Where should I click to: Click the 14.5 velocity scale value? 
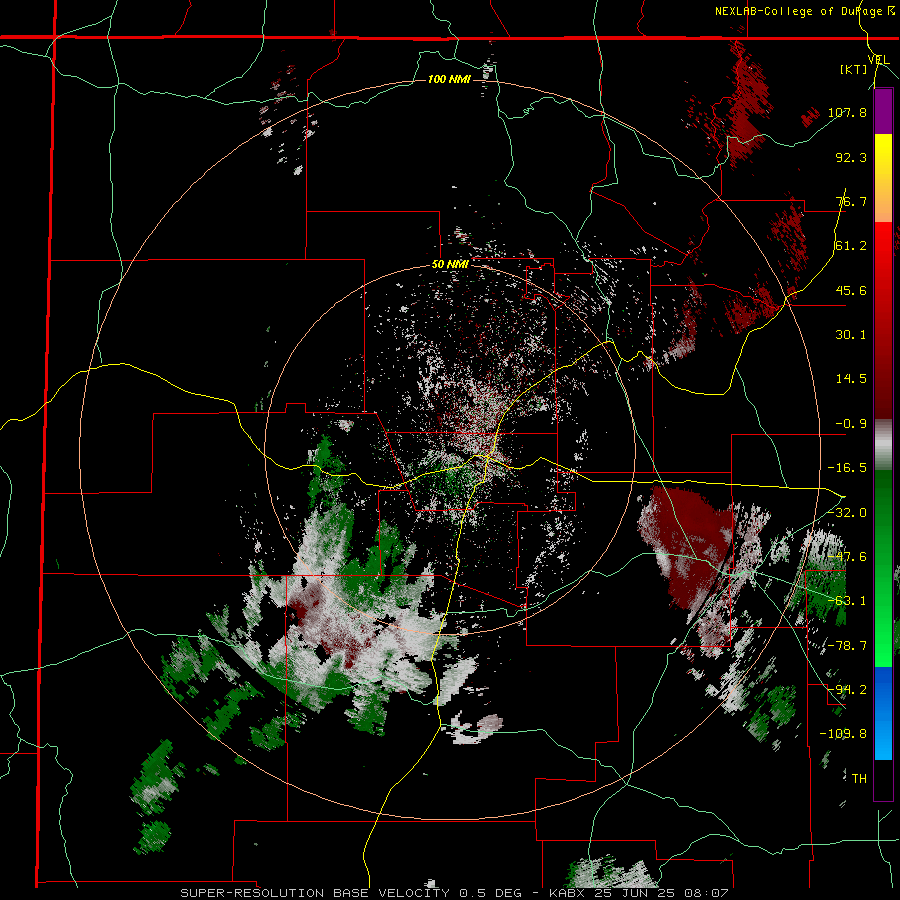tap(851, 379)
